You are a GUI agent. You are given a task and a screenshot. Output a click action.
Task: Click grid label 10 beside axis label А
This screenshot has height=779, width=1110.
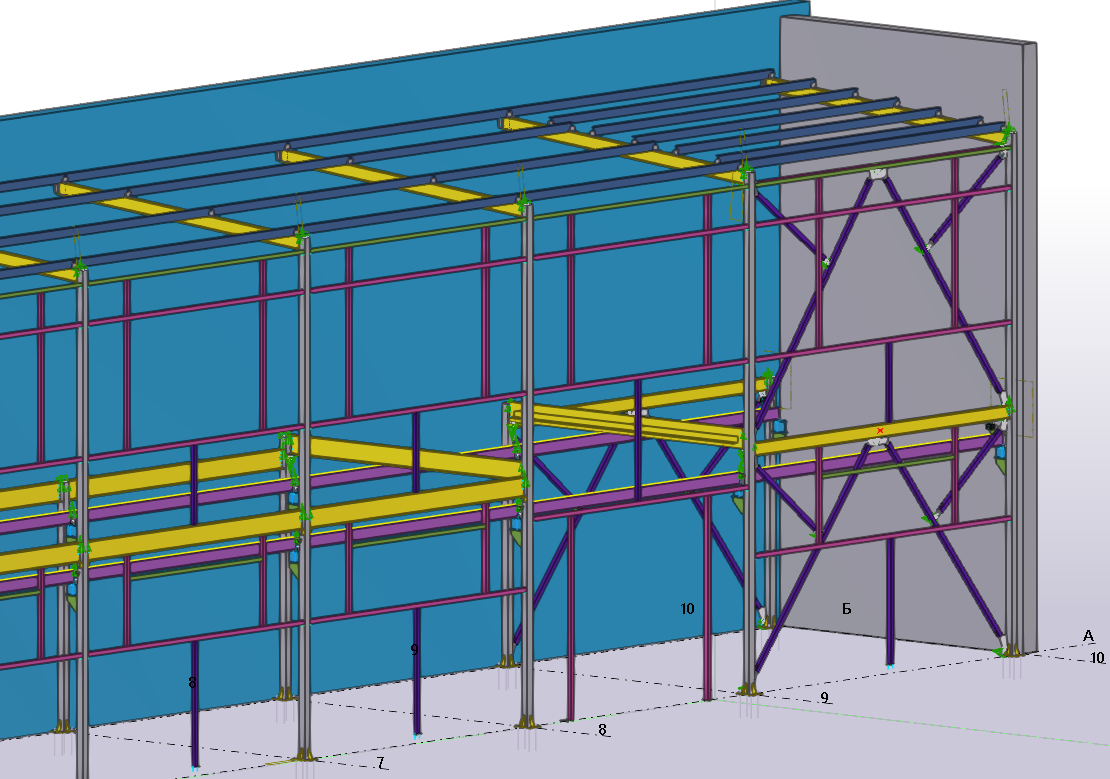1097,658
